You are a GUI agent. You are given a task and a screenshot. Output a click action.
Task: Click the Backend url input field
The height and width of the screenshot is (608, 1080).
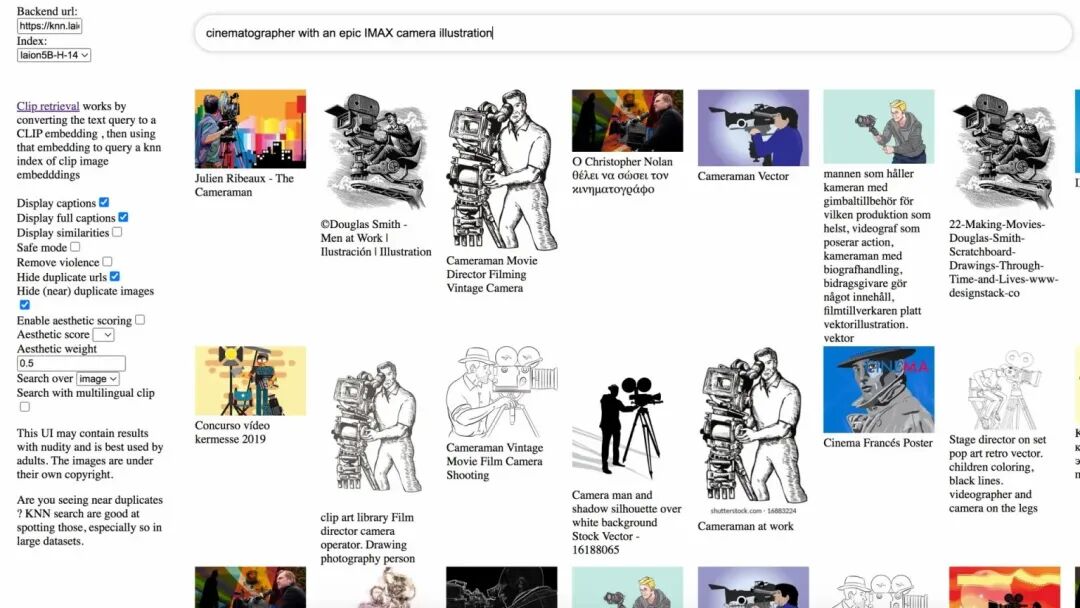click(50, 26)
